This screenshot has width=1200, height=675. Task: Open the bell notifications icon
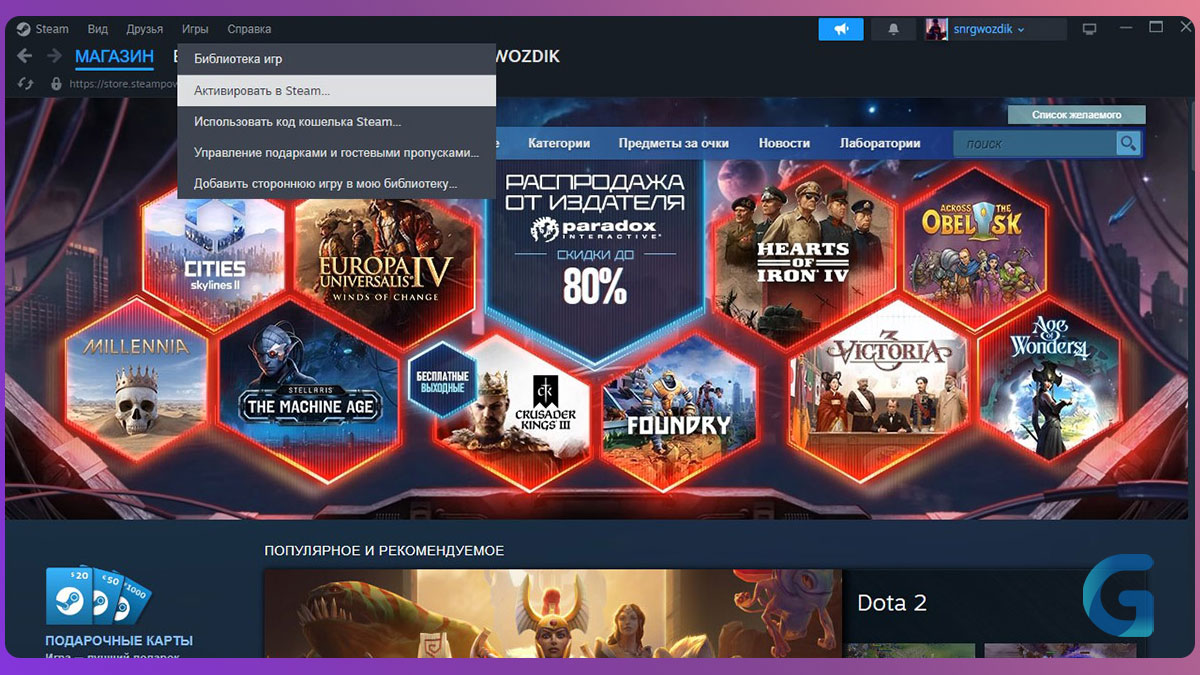click(893, 29)
